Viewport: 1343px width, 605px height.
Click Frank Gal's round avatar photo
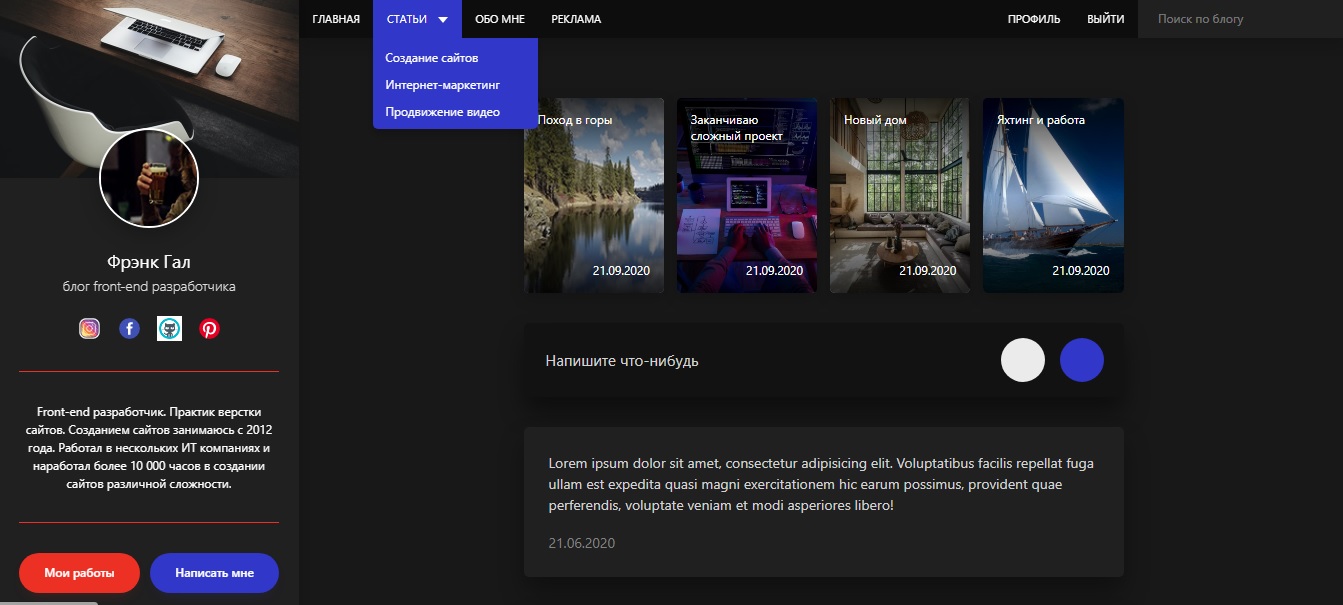click(149, 178)
